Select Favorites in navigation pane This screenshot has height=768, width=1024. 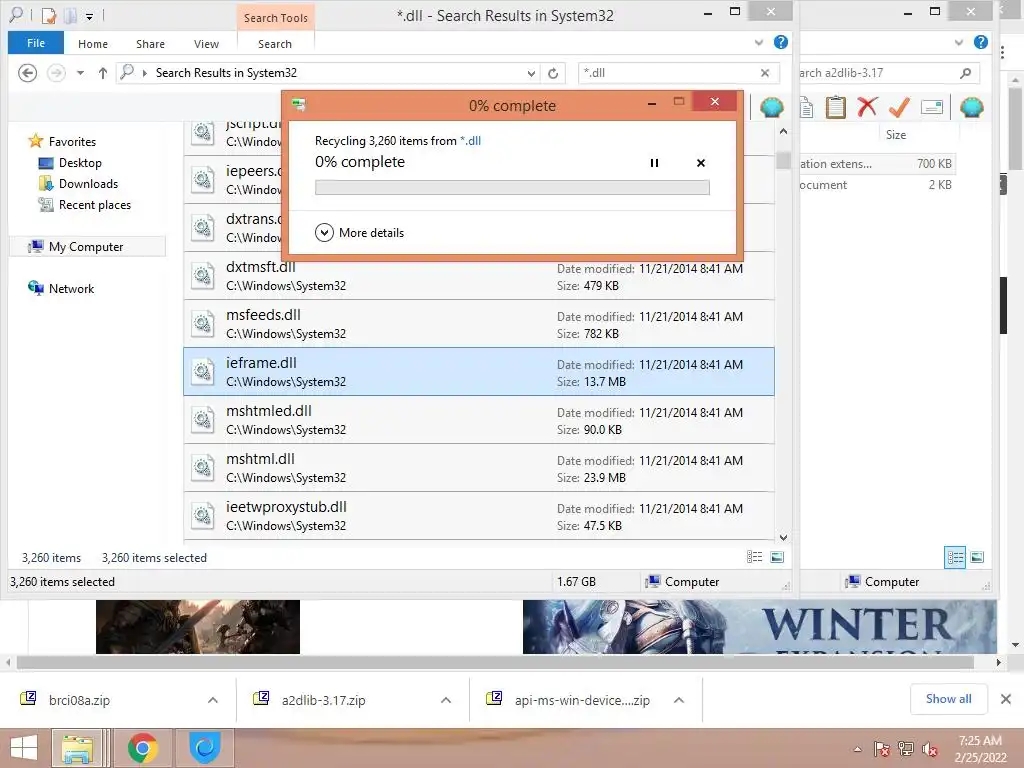click(72, 142)
